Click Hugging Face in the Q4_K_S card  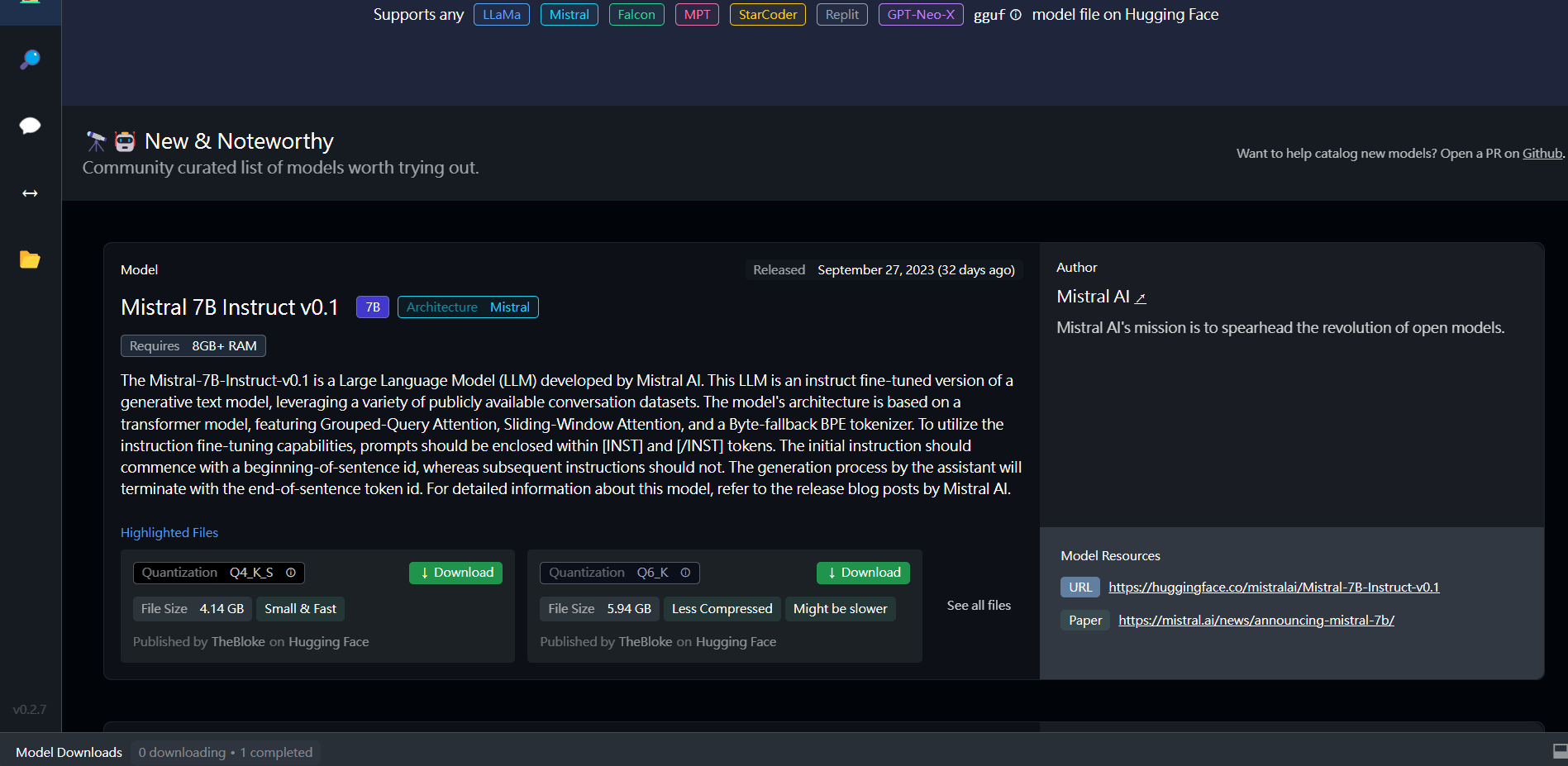click(x=328, y=642)
